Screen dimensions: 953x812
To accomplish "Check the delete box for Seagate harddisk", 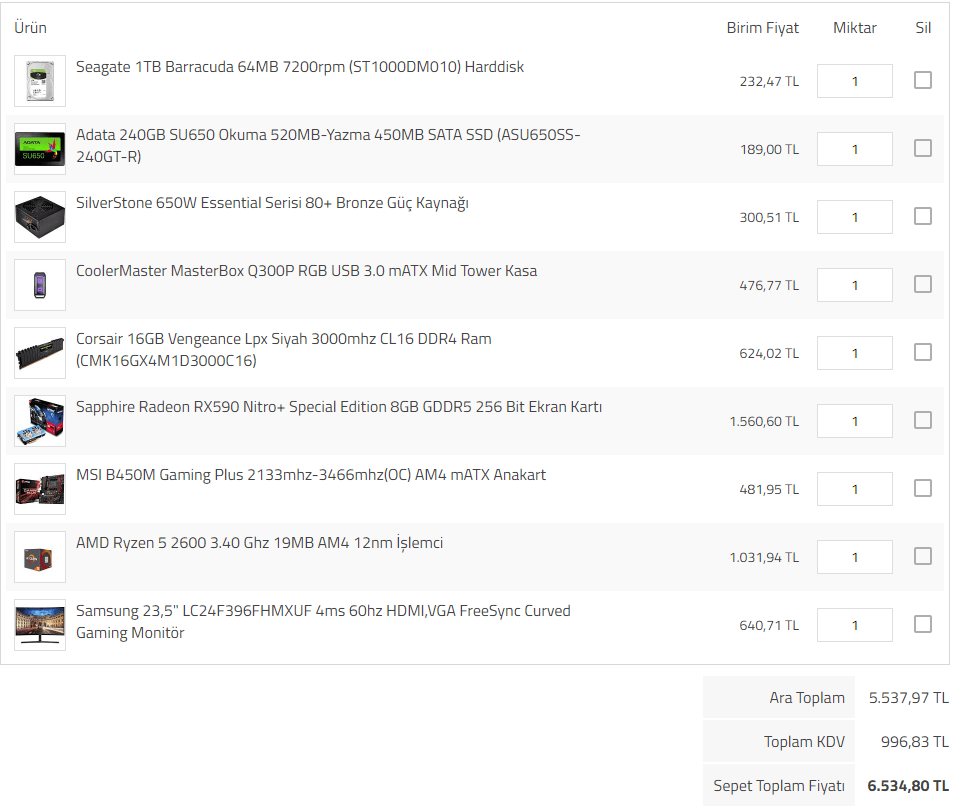I will pos(922,80).
